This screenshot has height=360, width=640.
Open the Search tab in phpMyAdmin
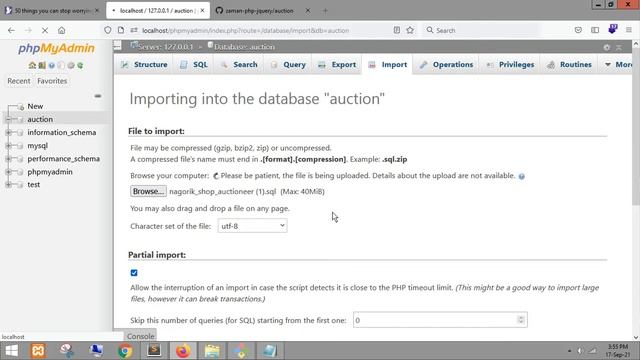239,64
